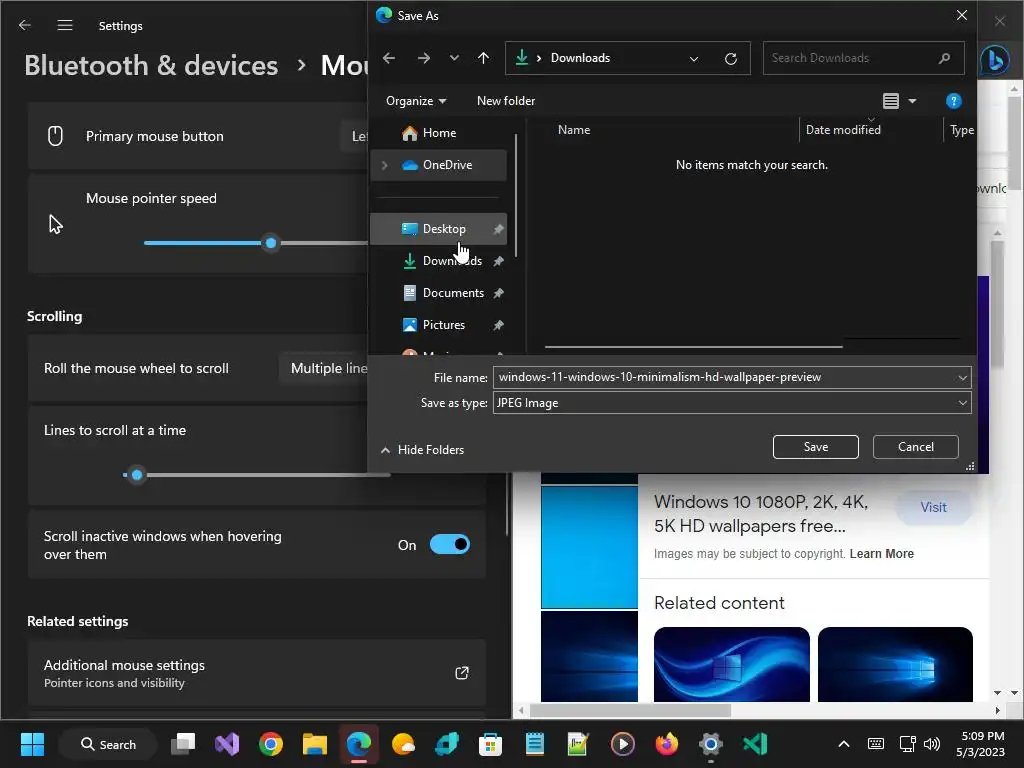Change view layout icon

pyautogui.click(x=891, y=101)
